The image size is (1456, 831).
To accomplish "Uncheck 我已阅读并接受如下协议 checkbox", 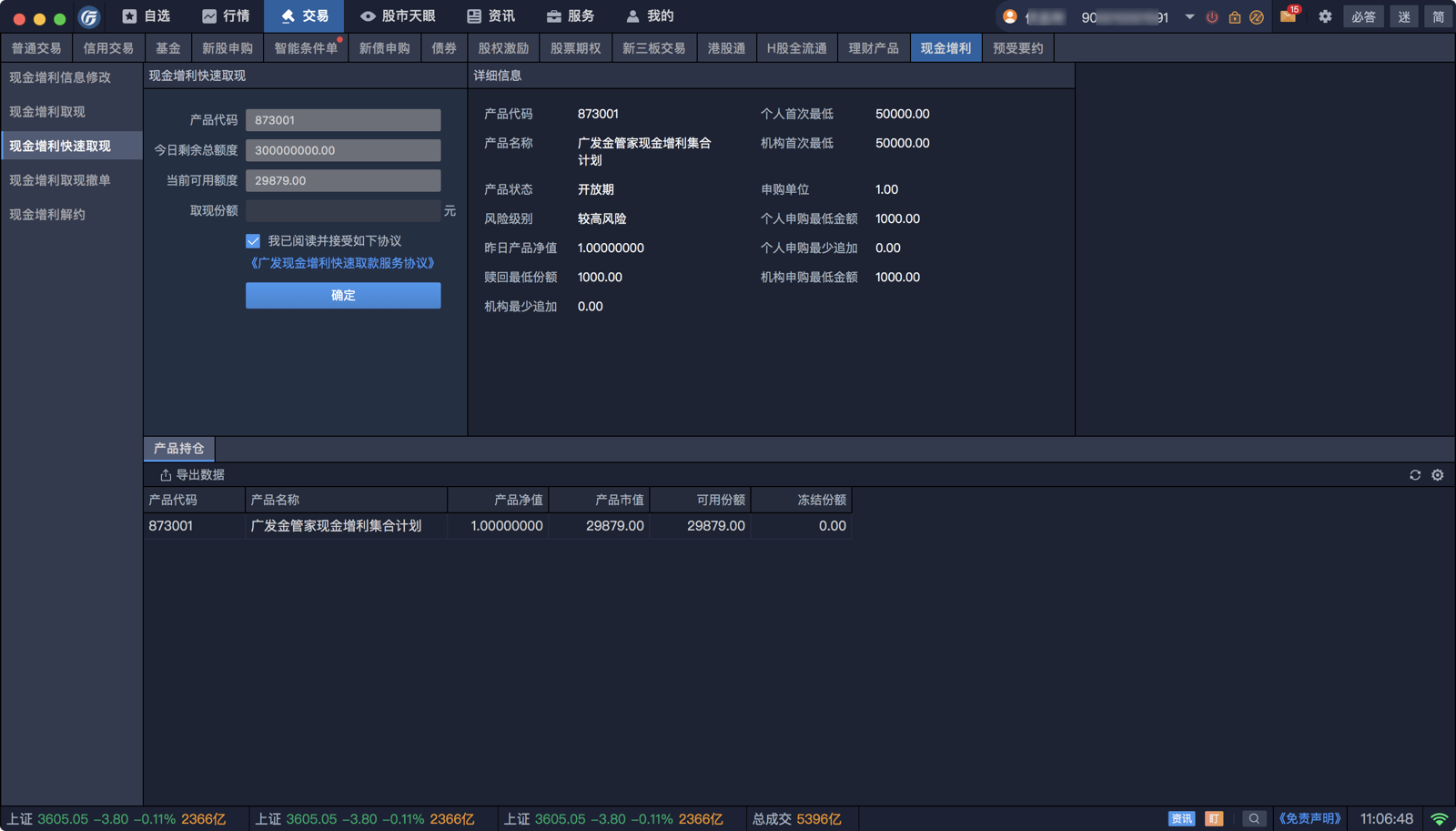I will [253, 241].
